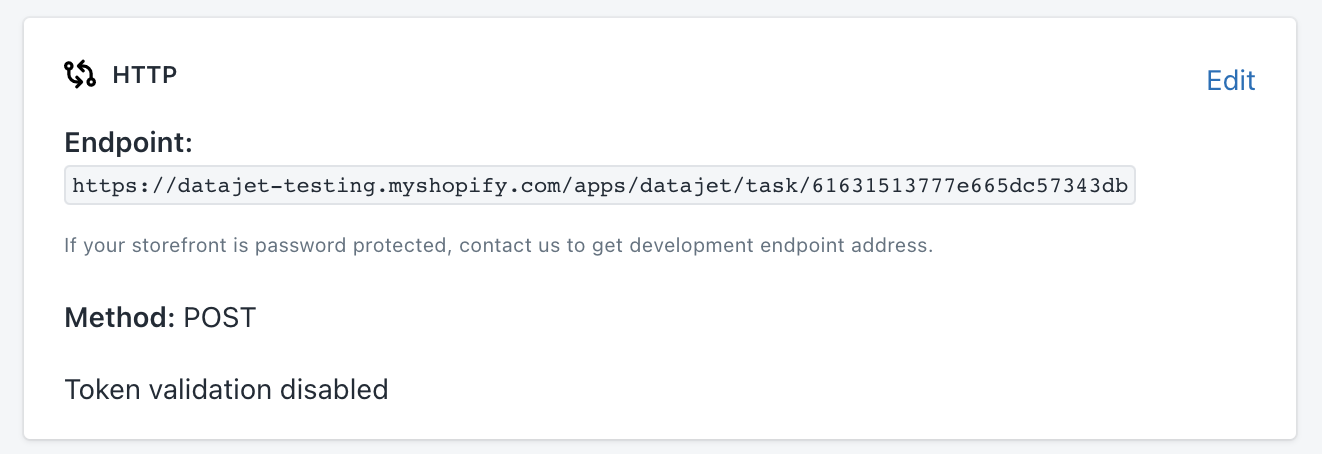Screen dimensions: 1322x454
Task: Open Edit for the HTTP settings
Action: coord(1230,80)
